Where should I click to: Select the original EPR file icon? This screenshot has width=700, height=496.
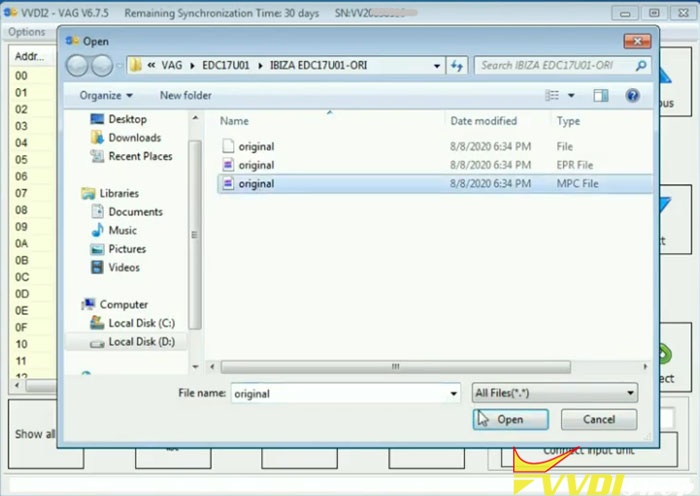click(228, 165)
